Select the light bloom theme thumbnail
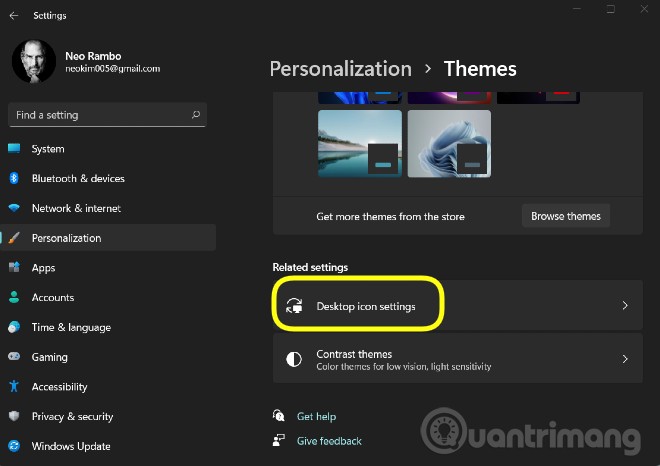The height and width of the screenshot is (466, 660). [x=449, y=144]
